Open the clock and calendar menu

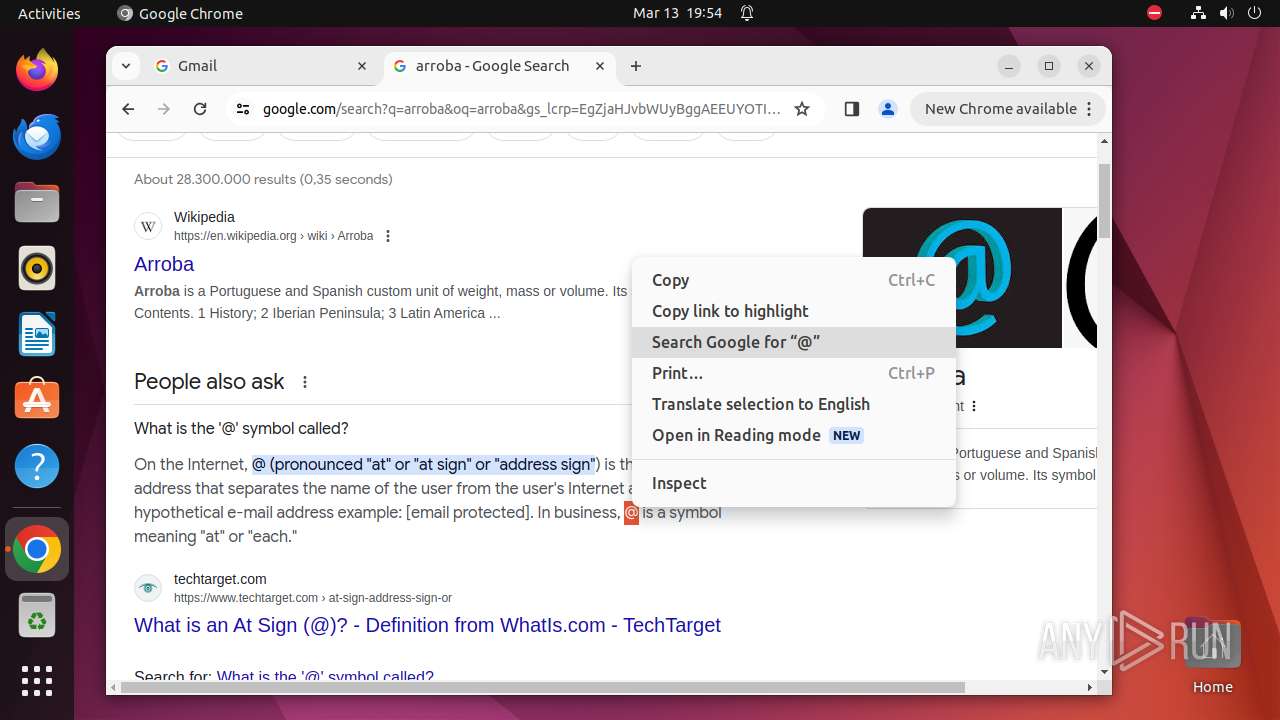pyautogui.click(x=677, y=13)
